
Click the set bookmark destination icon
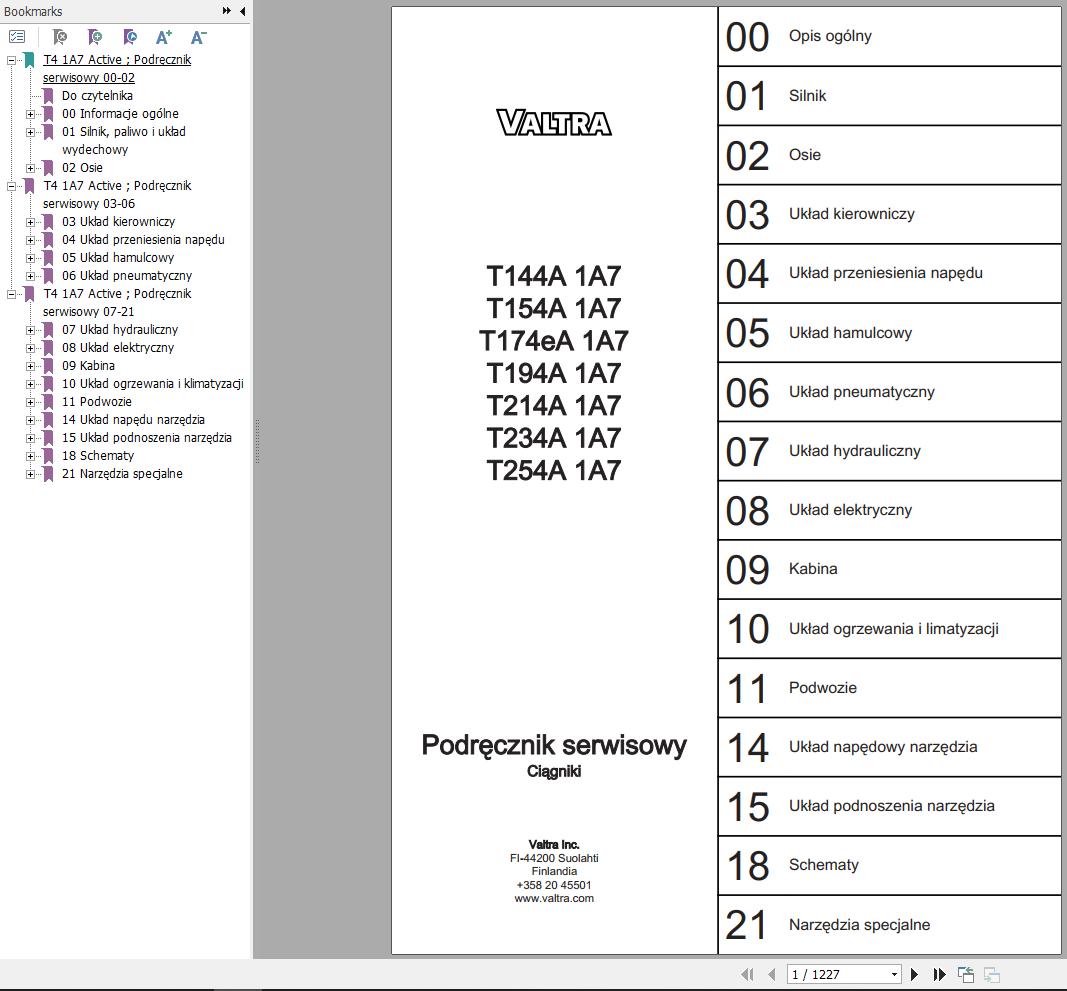point(130,37)
